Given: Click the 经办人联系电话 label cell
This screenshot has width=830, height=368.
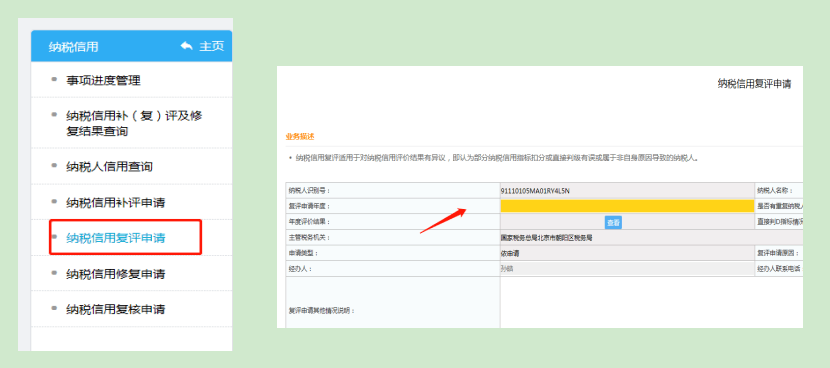Looking at the screenshot, I should [x=779, y=269].
